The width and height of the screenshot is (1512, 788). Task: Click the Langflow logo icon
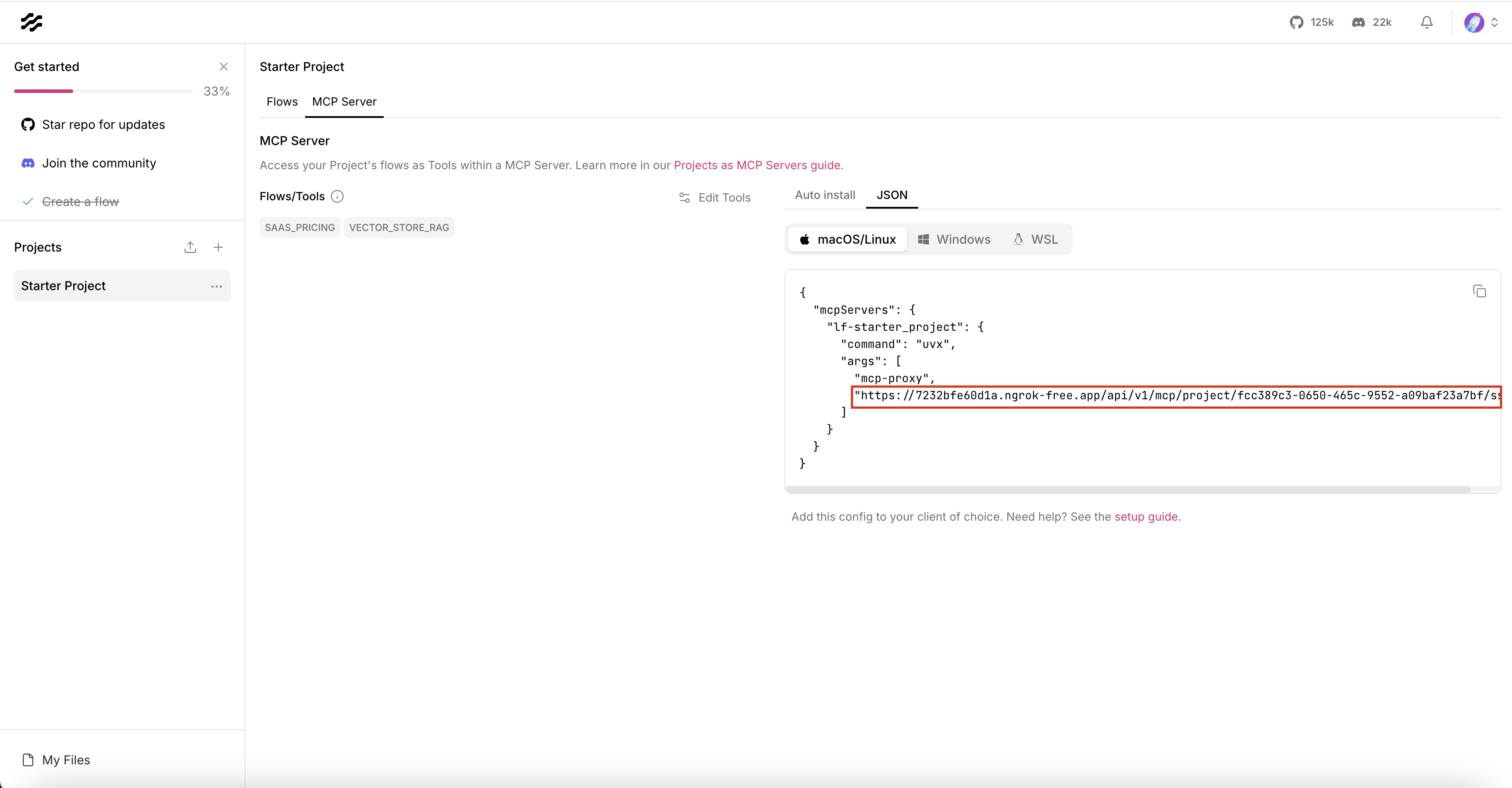tap(31, 22)
